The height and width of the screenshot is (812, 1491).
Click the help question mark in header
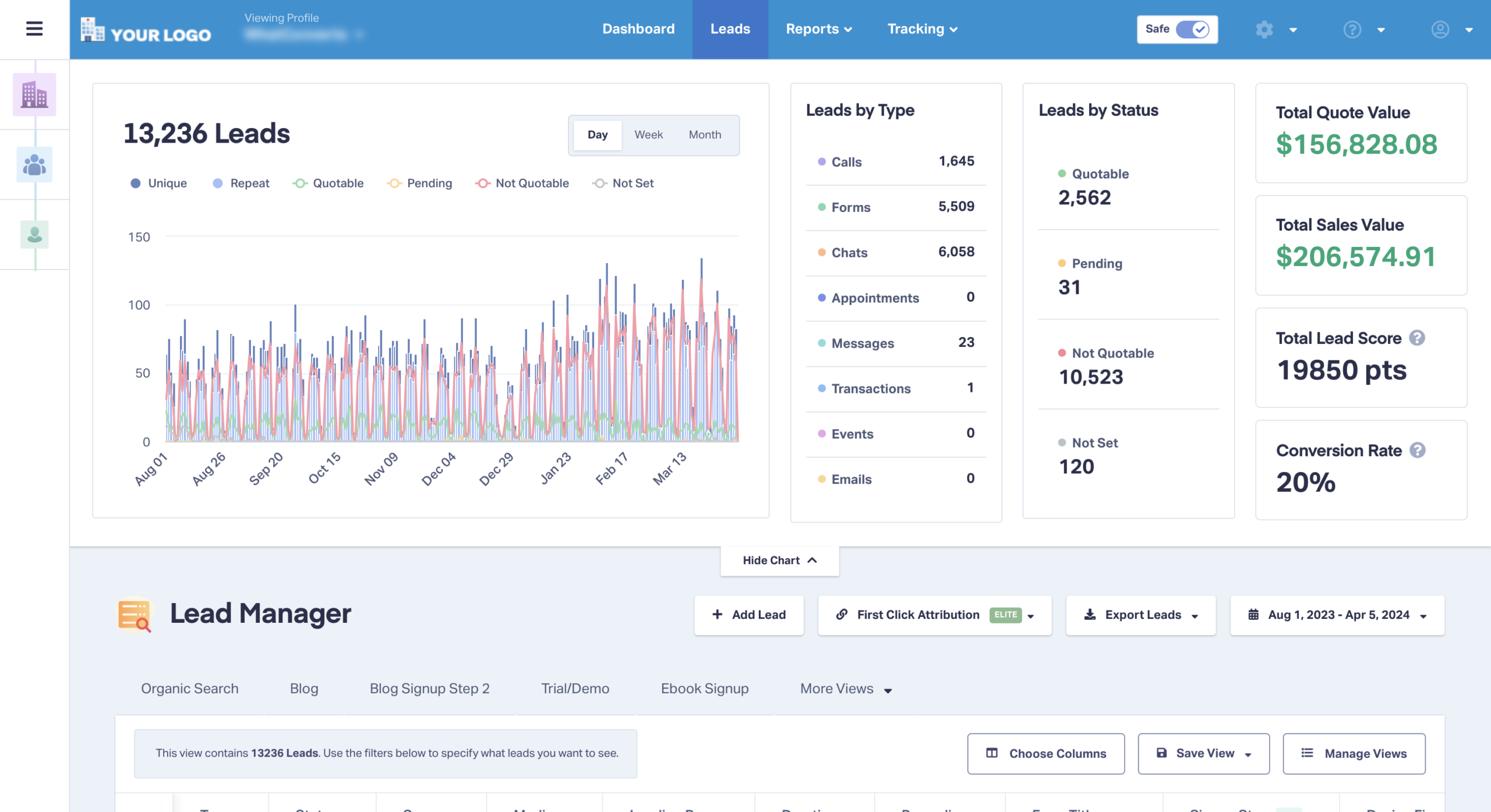click(x=1352, y=29)
